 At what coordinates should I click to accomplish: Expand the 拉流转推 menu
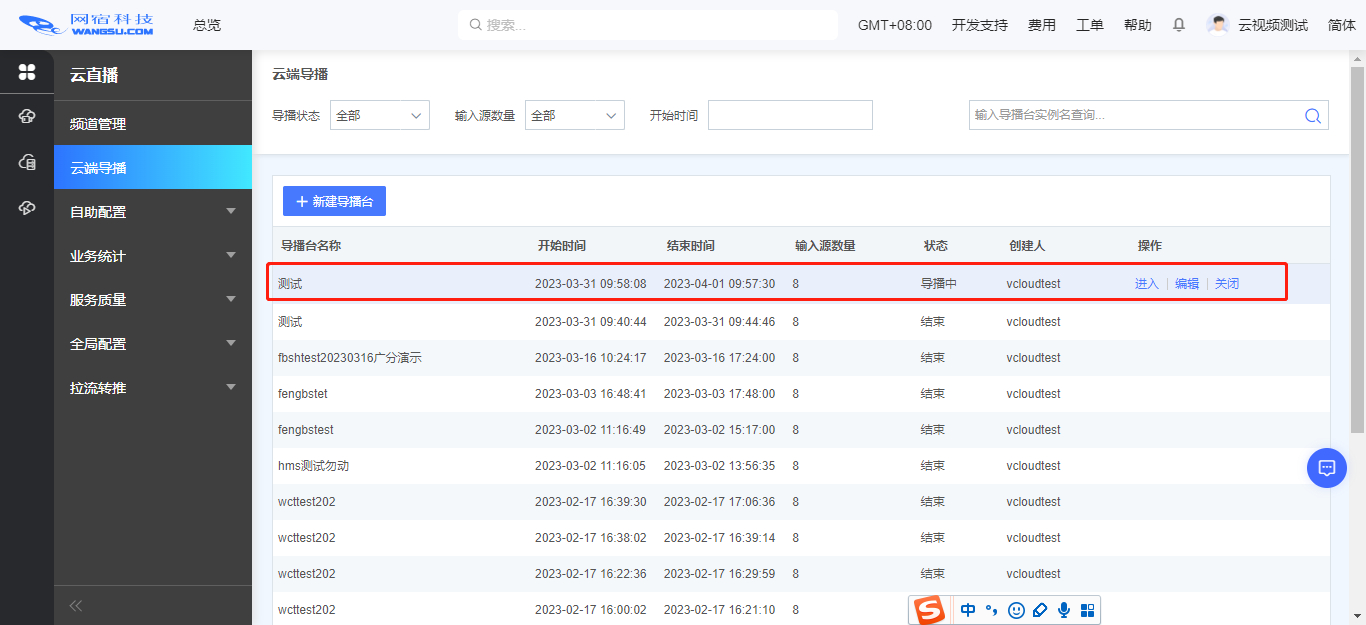[x=153, y=387]
